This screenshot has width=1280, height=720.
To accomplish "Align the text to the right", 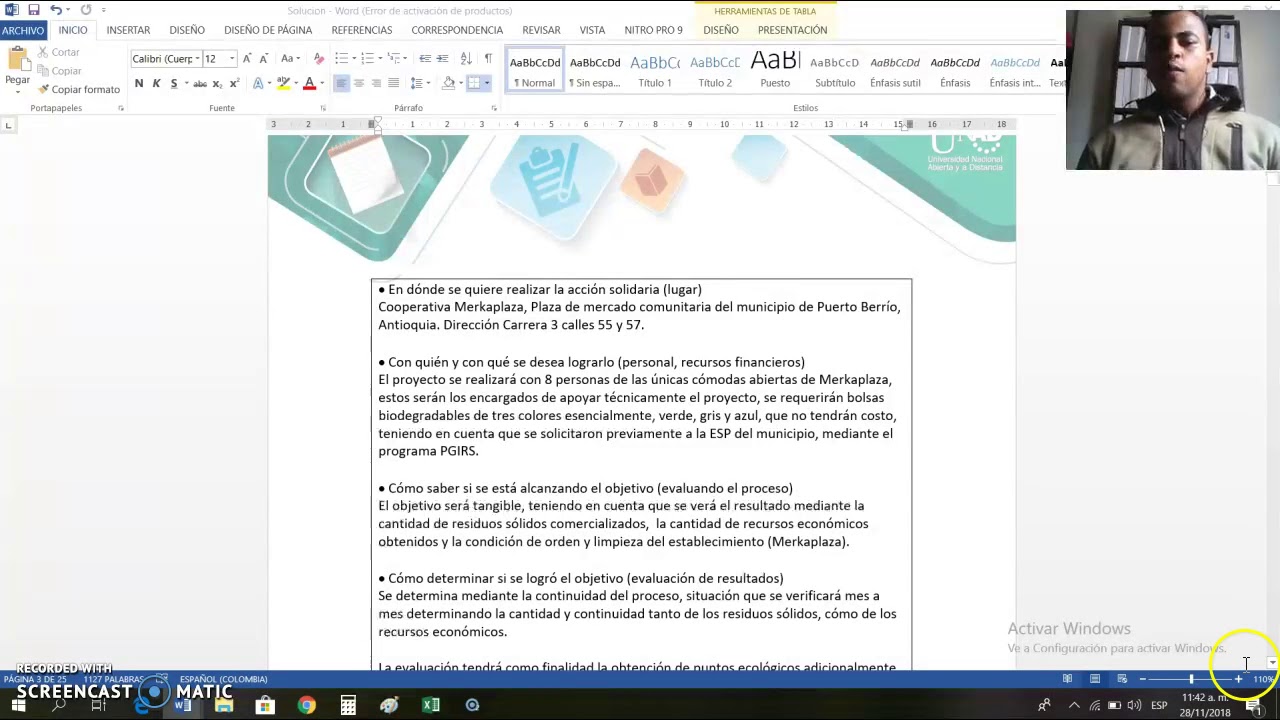I will (x=376, y=84).
